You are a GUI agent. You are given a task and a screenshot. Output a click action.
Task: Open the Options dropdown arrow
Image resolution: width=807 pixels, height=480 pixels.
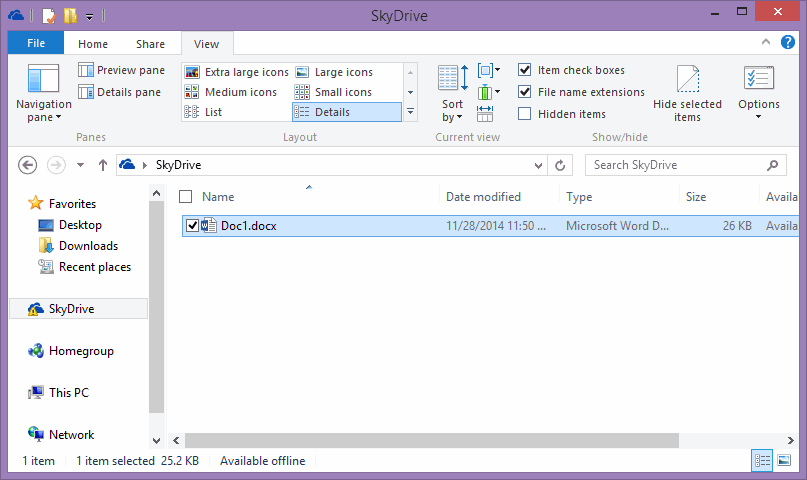point(759,117)
